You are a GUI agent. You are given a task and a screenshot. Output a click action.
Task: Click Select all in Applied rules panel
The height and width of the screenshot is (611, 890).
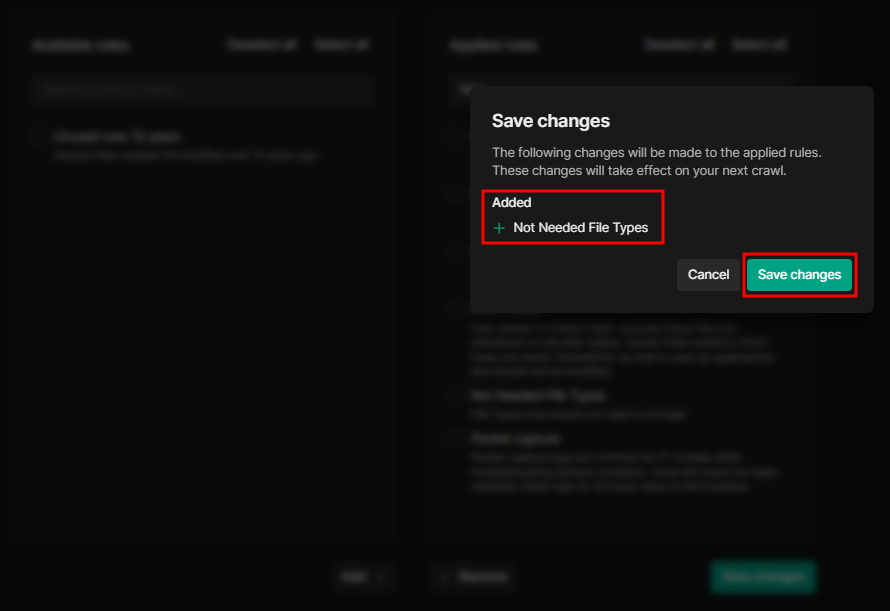[759, 45]
